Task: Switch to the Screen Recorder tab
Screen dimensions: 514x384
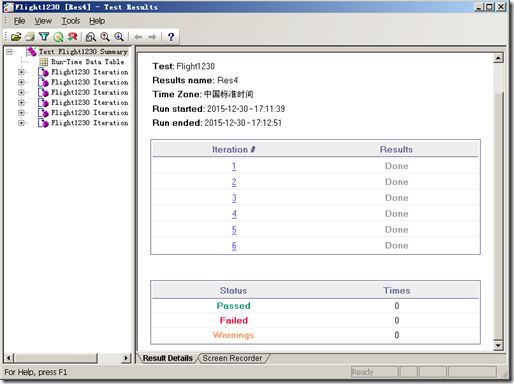Action: (232, 358)
